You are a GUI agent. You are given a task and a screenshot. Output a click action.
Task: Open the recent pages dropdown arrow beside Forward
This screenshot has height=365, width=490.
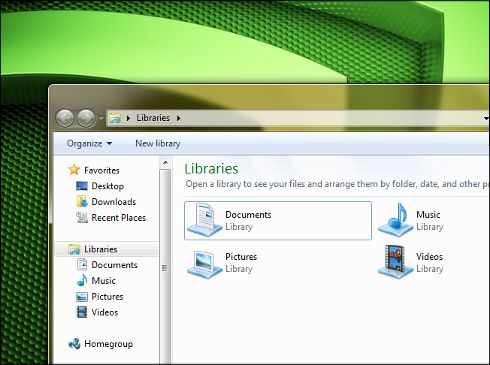pyautogui.click(x=101, y=118)
